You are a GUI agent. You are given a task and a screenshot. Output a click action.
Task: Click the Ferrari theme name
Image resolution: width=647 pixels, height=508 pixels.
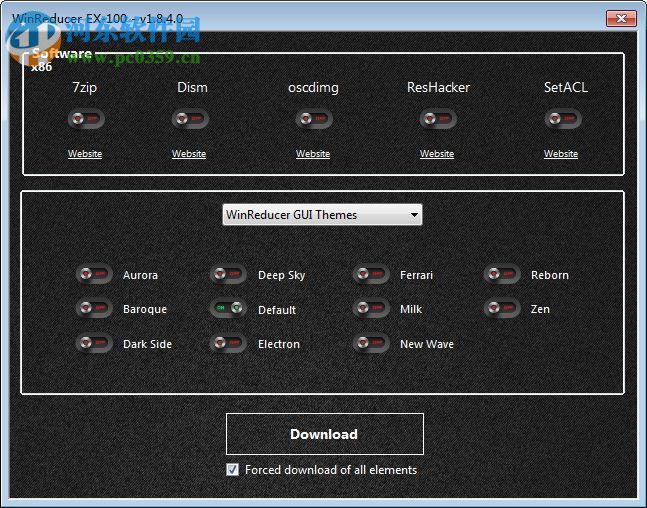tap(416, 275)
